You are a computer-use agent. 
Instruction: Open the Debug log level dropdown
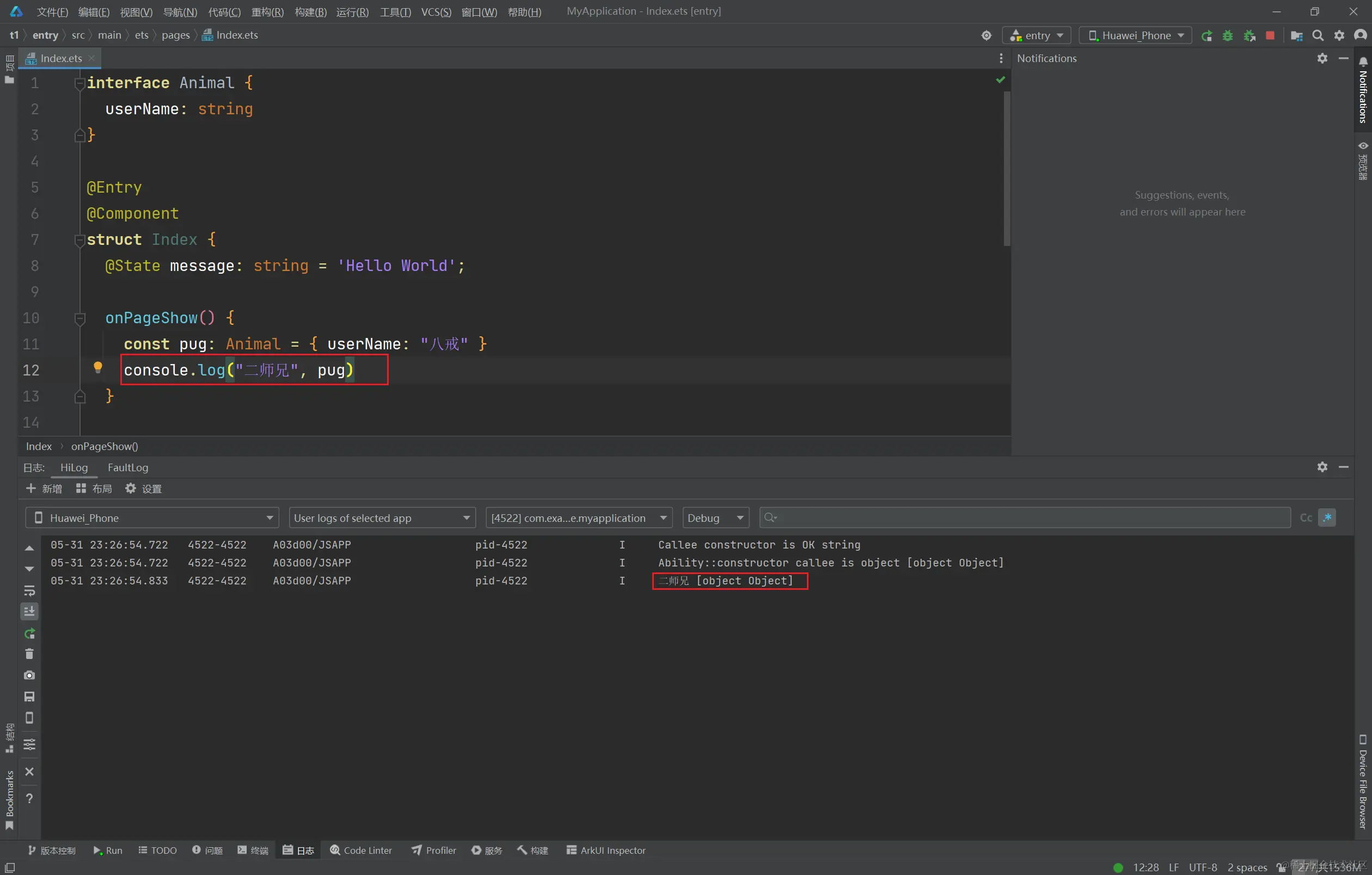coord(715,517)
